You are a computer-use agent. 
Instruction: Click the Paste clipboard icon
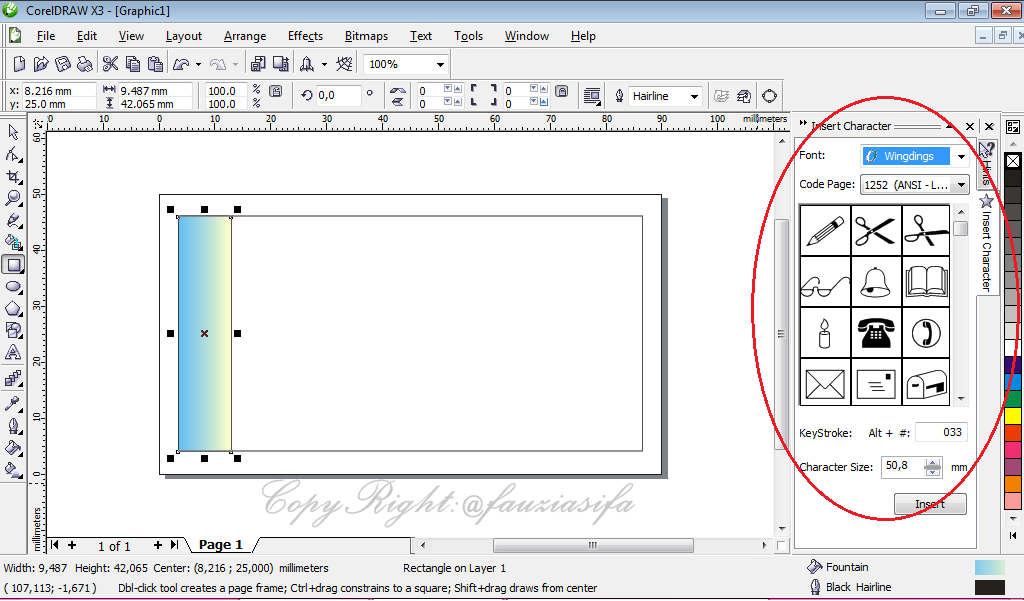pyautogui.click(x=155, y=63)
